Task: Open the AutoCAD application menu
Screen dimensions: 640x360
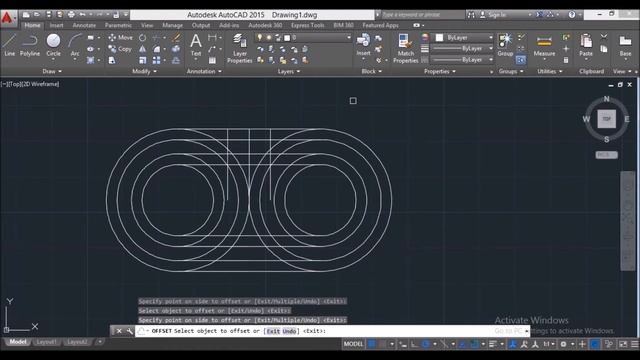Action: click(8, 18)
